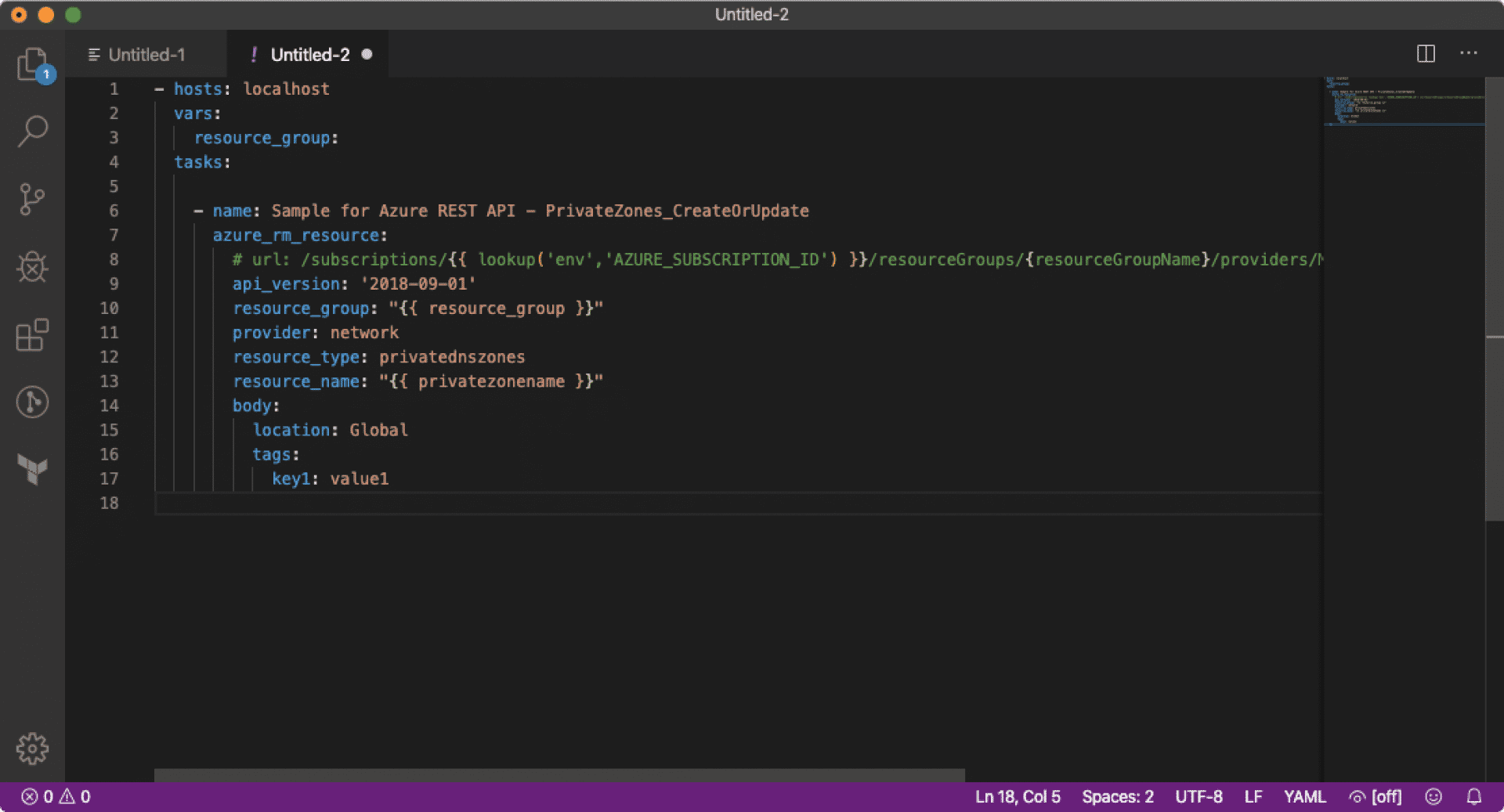Open notifications bell in status bar
Screen dimensions: 1504x812
[x=1474, y=796]
